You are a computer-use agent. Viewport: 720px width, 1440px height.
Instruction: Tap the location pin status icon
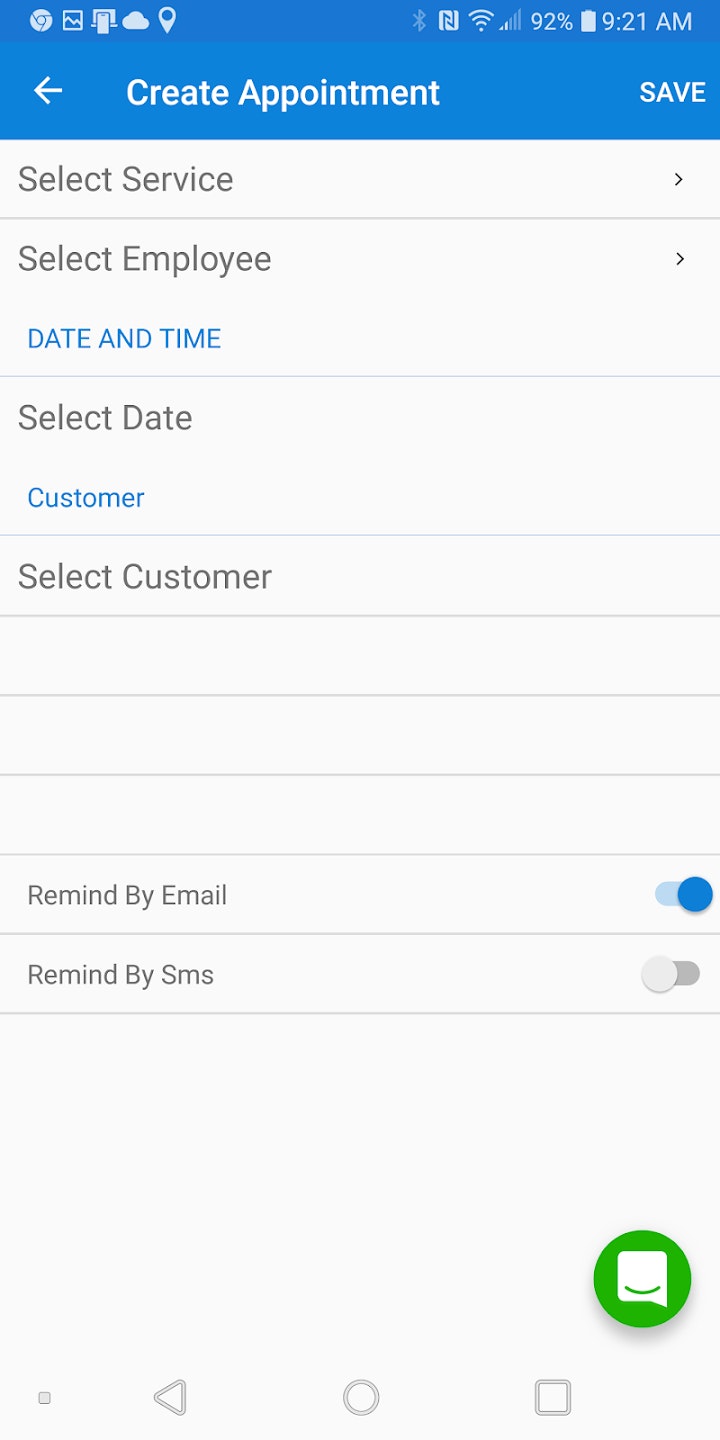tap(167, 20)
